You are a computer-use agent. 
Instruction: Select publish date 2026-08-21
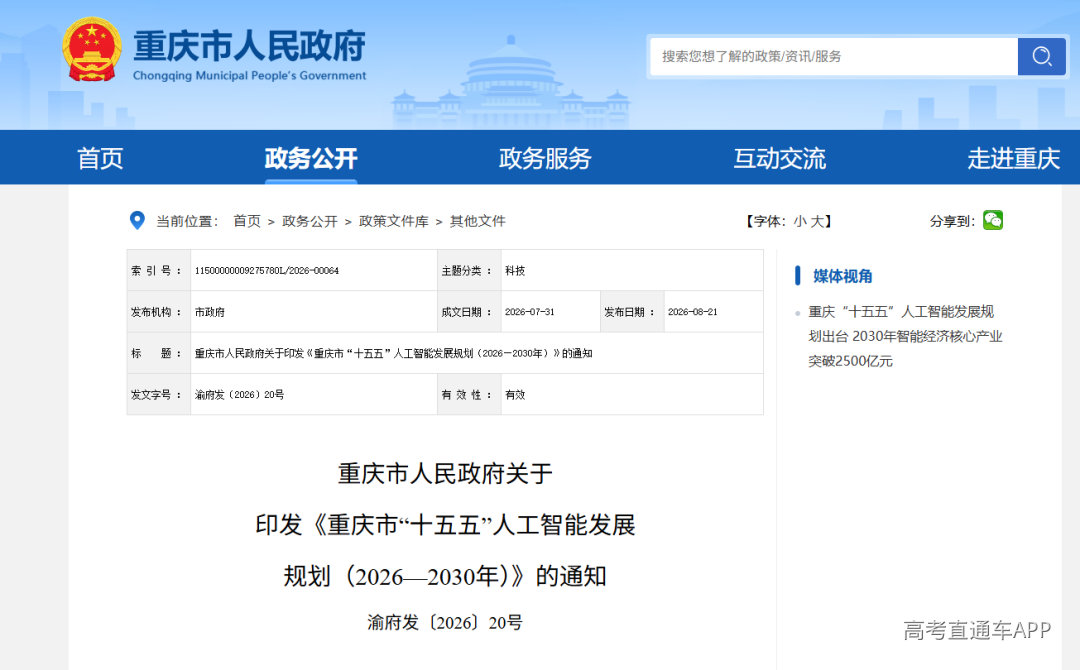[692, 312]
